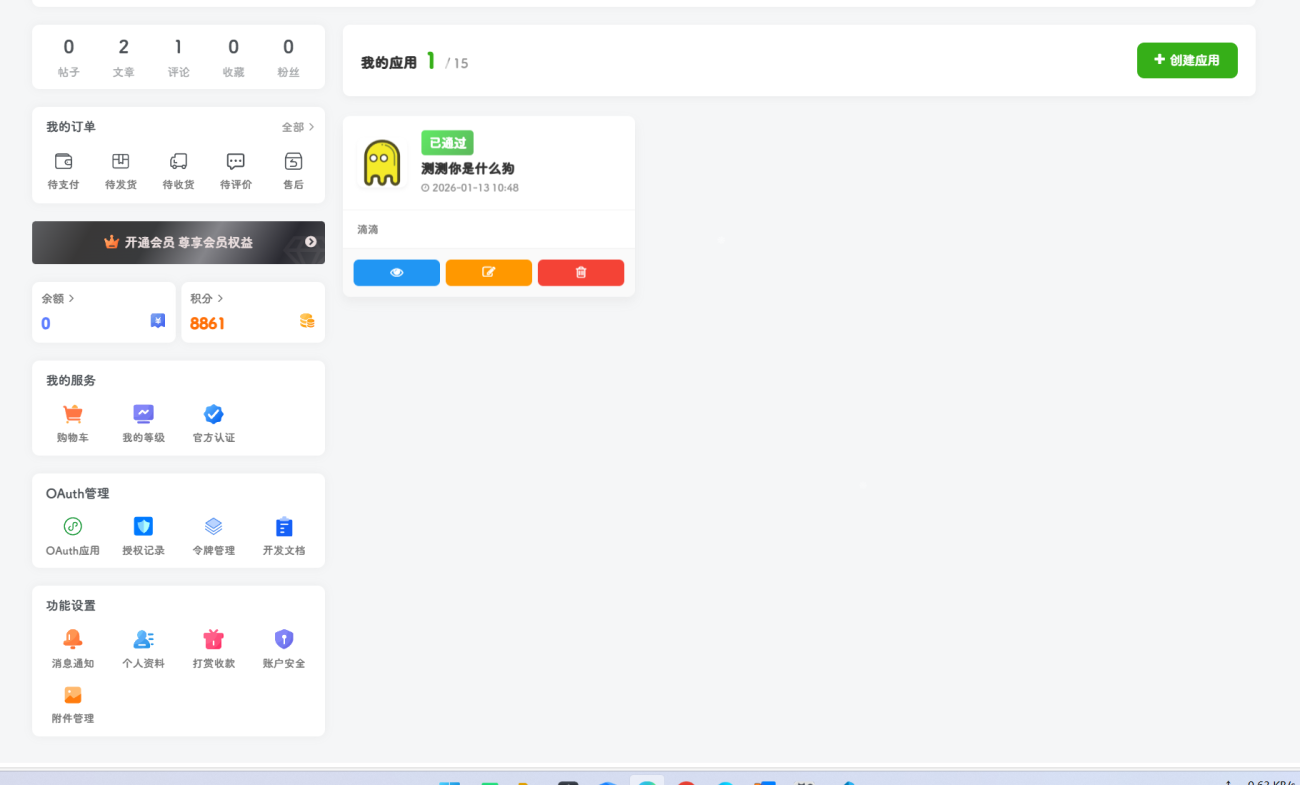Image resolution: width=1300 pixels, height=785 pixels.
Task: Click the orange edit app button
Action: (488, 272)
